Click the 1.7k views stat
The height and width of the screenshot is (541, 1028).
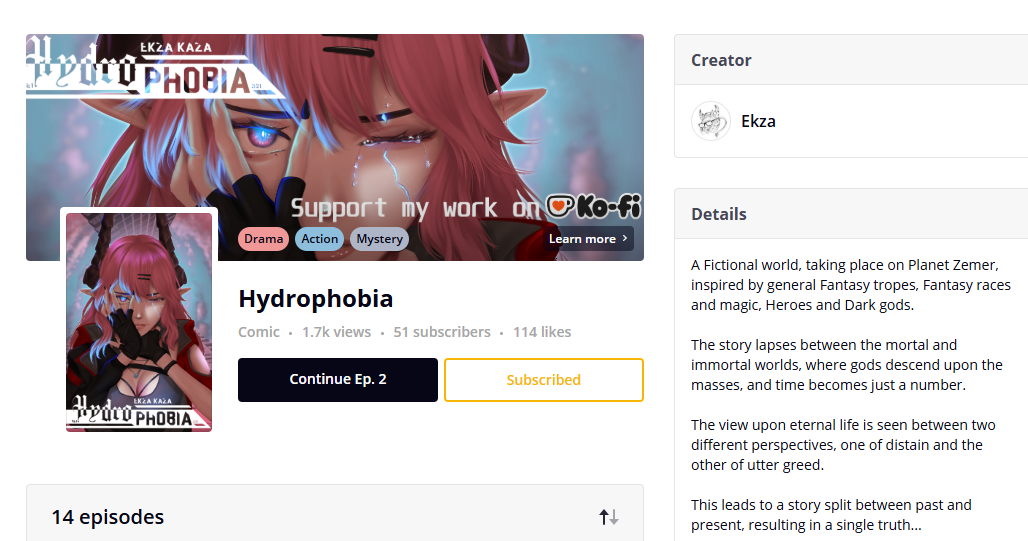(336, 332)
